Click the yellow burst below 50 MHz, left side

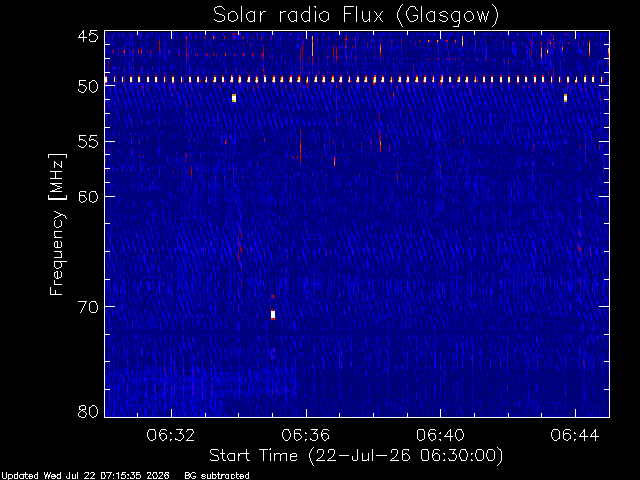234,98
